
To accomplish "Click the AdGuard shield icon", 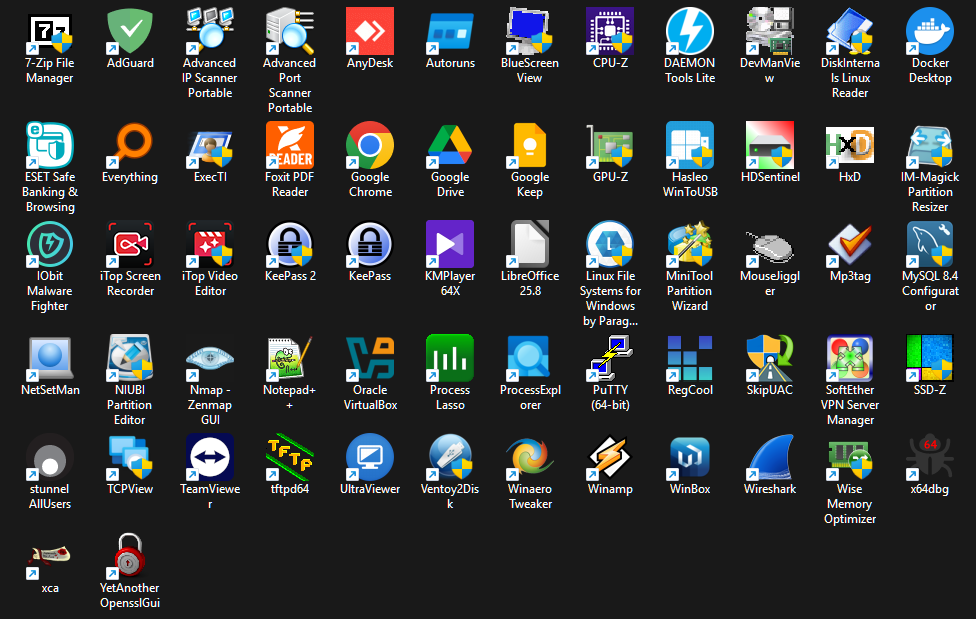I will 130,32.
